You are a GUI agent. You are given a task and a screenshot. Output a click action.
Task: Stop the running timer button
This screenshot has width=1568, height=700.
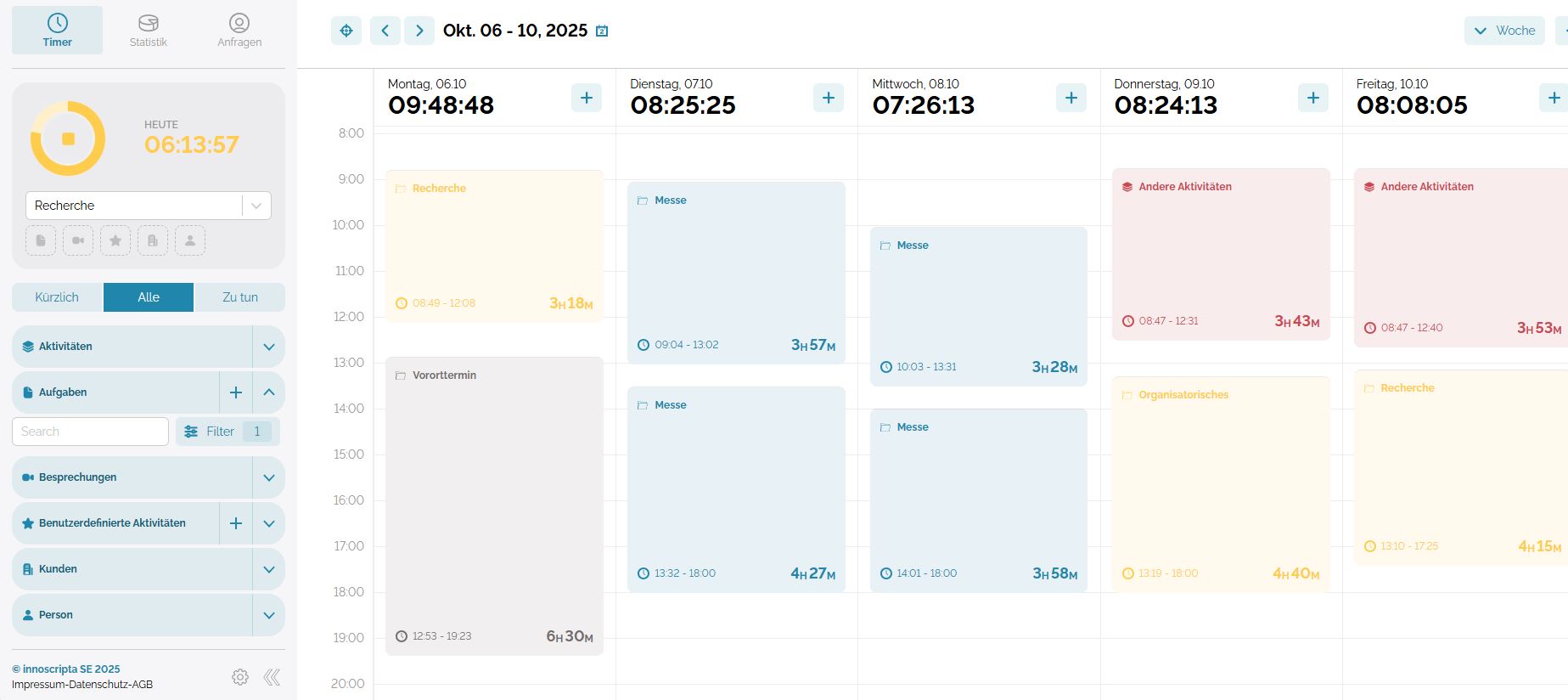68,138
